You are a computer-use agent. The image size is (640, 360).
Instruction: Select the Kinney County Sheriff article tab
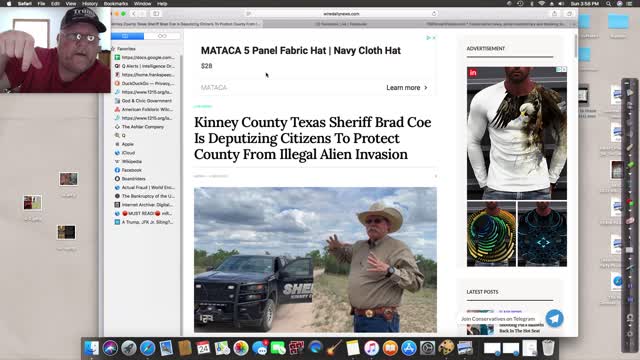(186, 24)
